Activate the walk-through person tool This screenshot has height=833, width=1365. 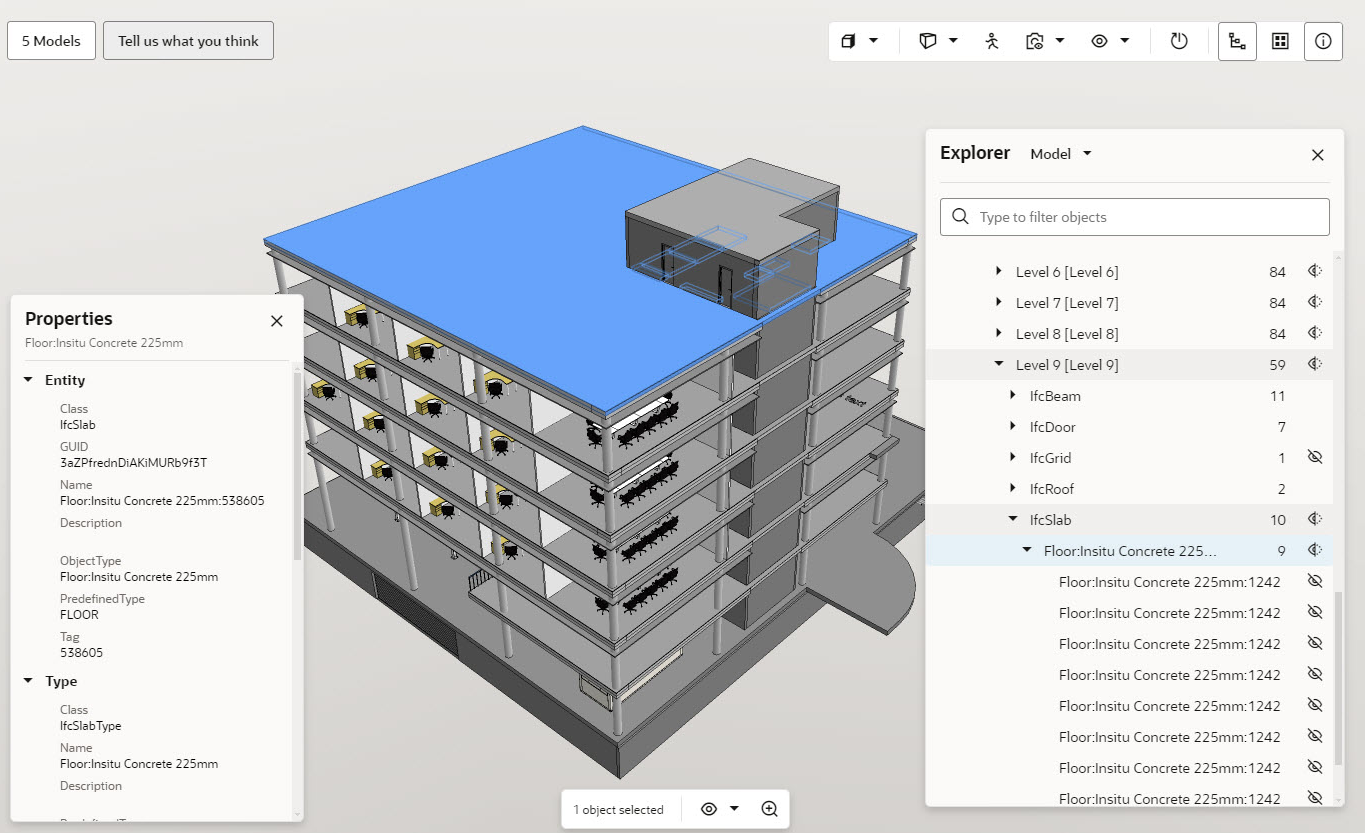click(x=991, y=41)
